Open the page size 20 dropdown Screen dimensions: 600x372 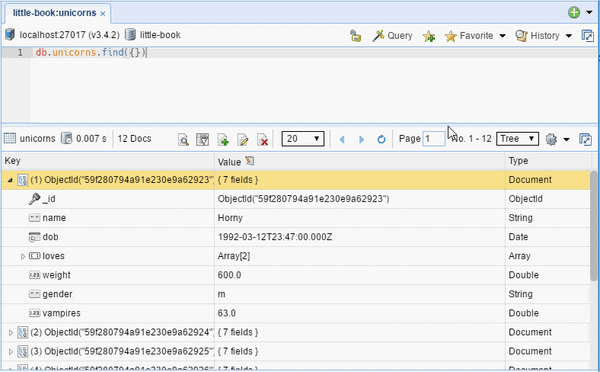(303, 139)
